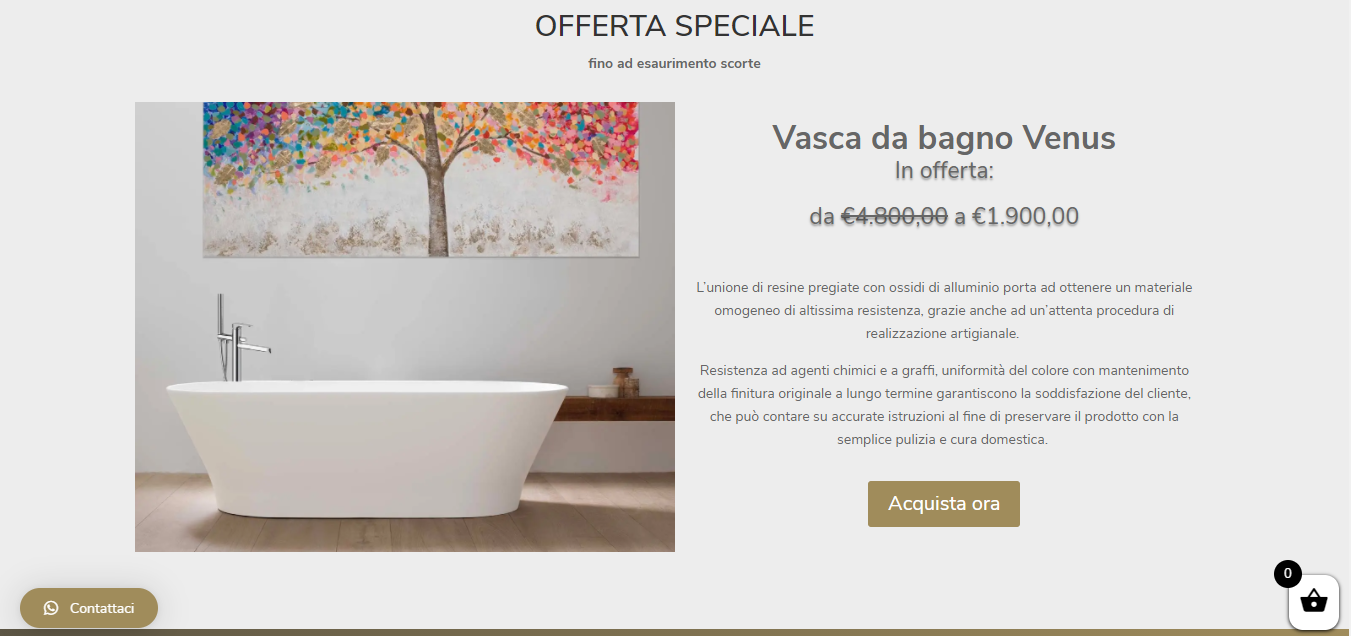Click the paragraph about Resistenza ad agenti chimici
Screen dimensions: 1351x636
pos(944,405)
